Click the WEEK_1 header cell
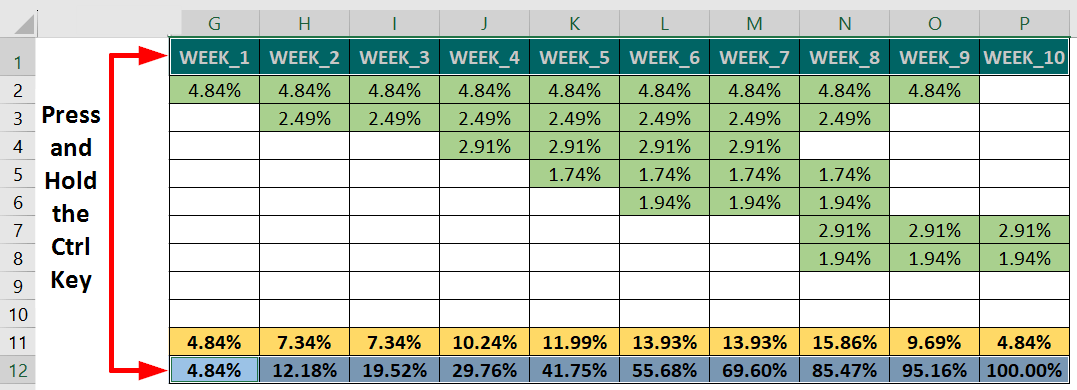Viewport: 1077px width, 390px height. (x=214, y=58)
